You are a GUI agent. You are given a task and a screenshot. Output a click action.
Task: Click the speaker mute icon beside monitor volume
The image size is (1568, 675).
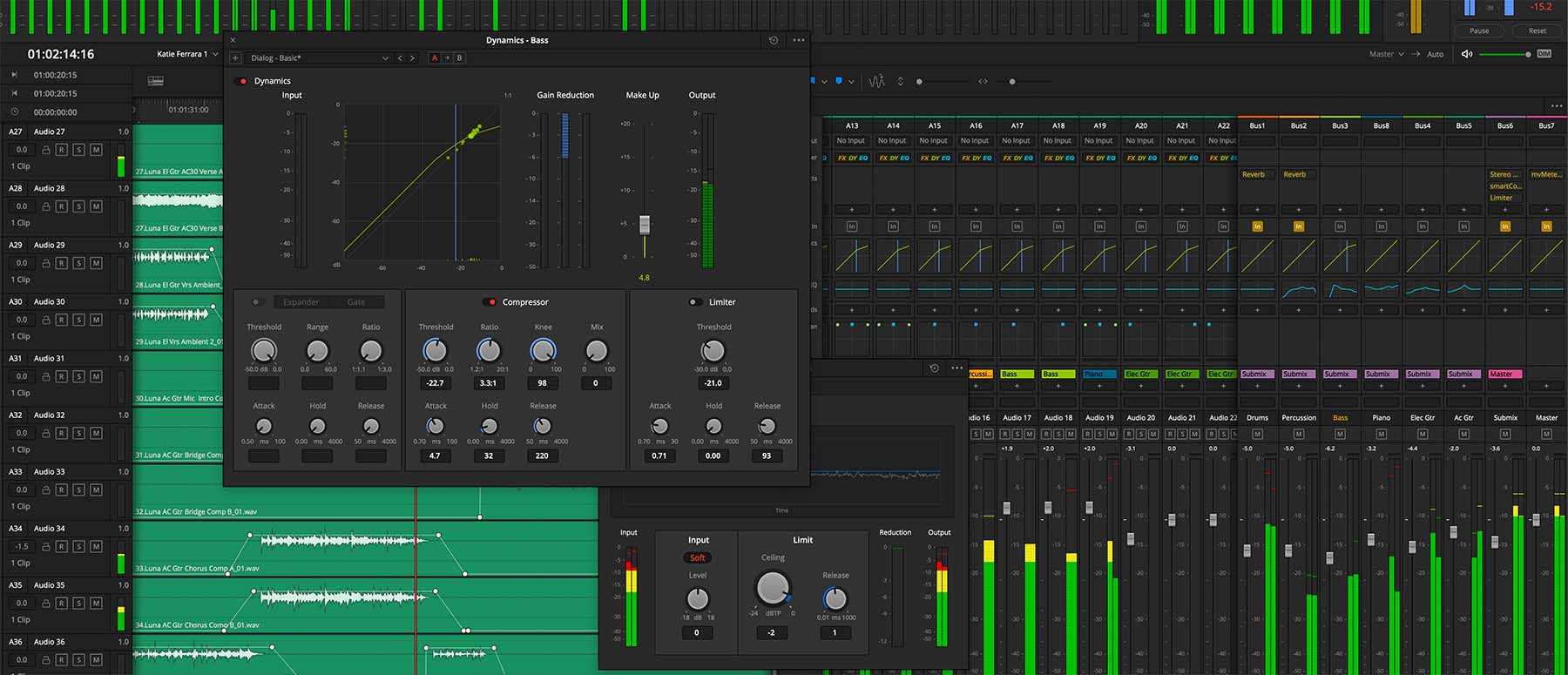click(1467, 54)
